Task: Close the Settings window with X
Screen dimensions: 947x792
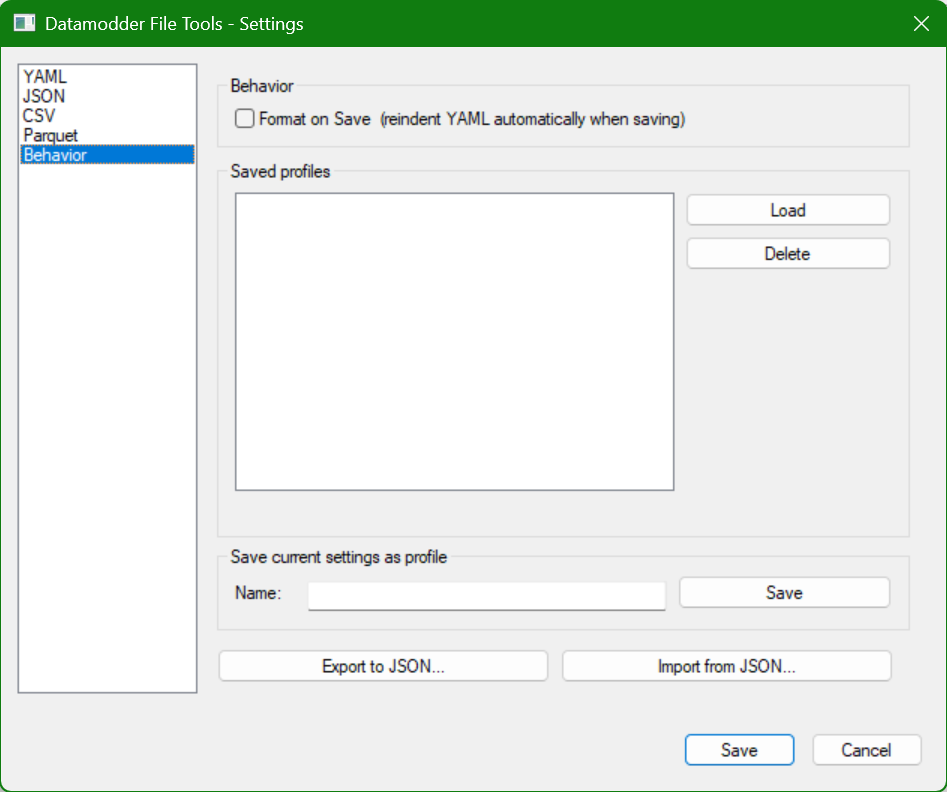Action: [921, 24]
